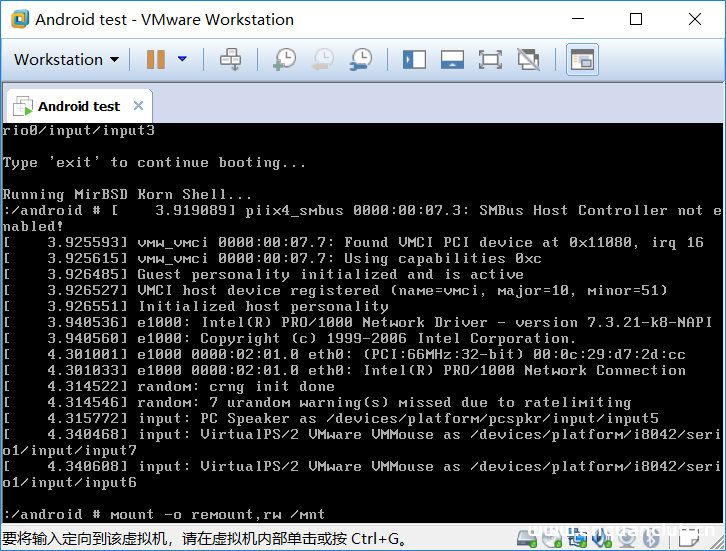Open the Workstation menu dropdown

coord(66,60)
